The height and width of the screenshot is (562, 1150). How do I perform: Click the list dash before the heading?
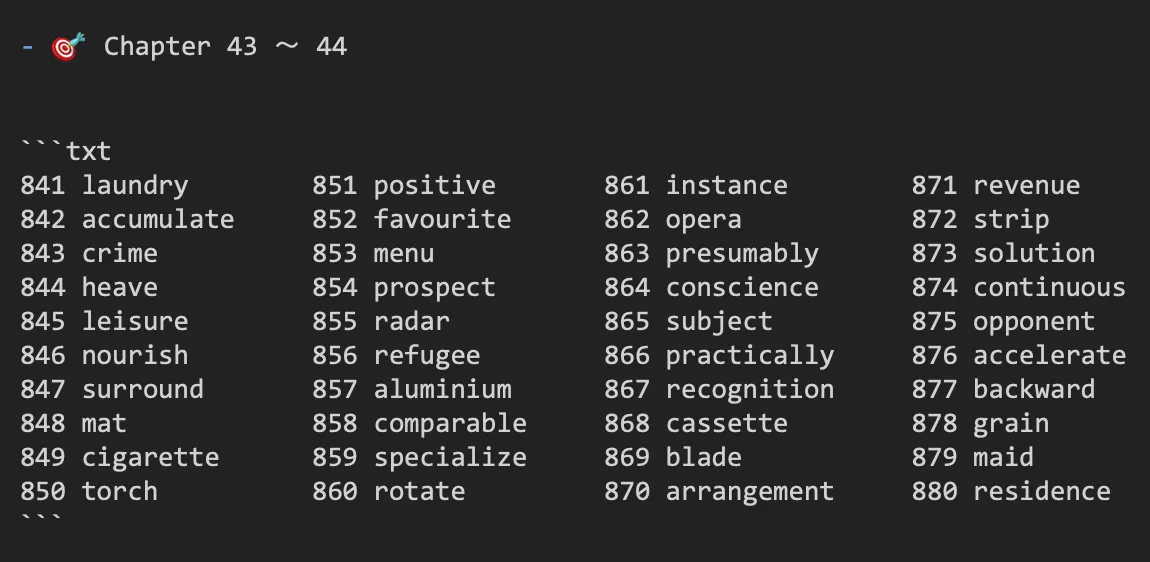coord(27,47)
